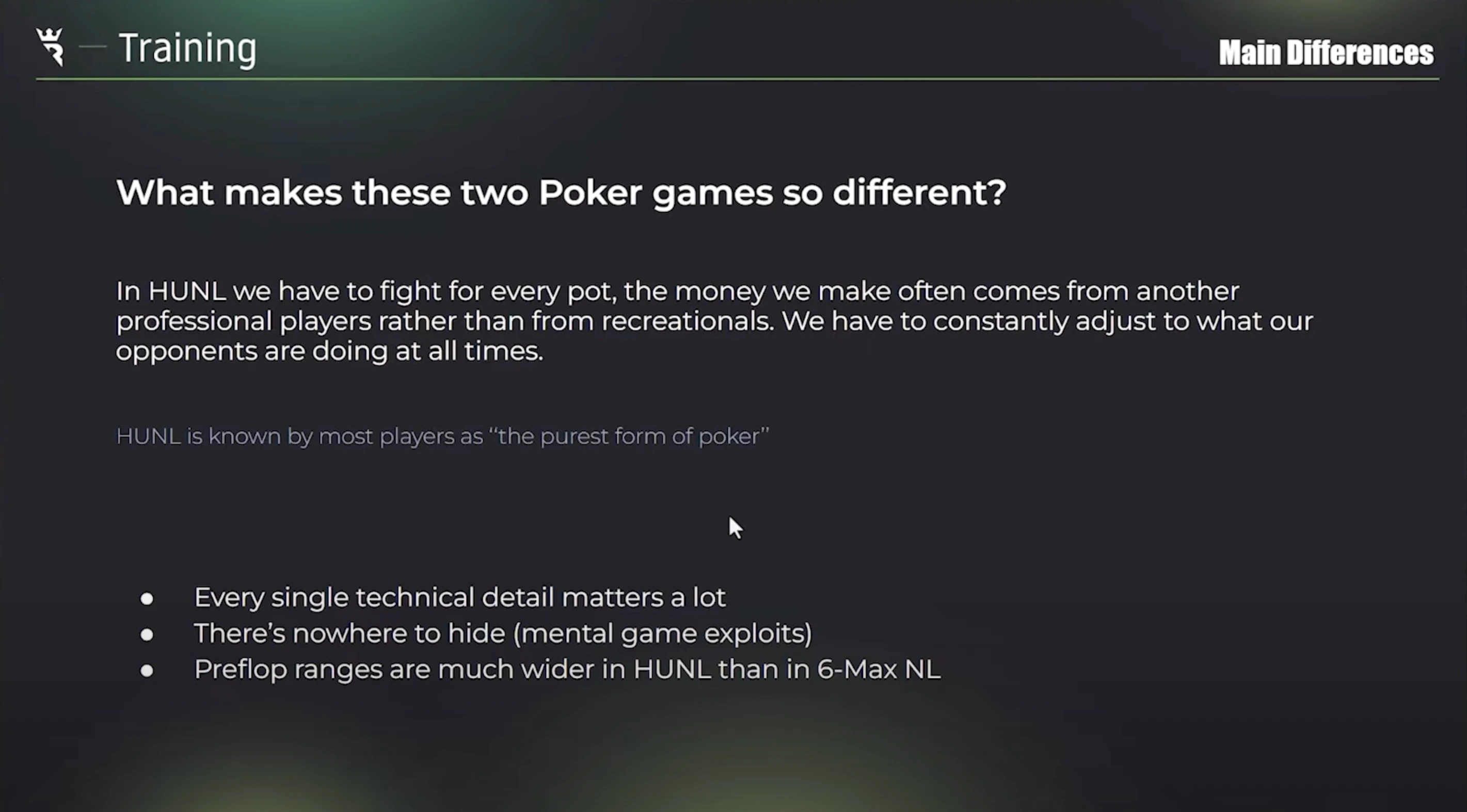This screenshot has width=1467, height=812.
Task: Click the short dash beside the logo
Action: pos(92,46)
